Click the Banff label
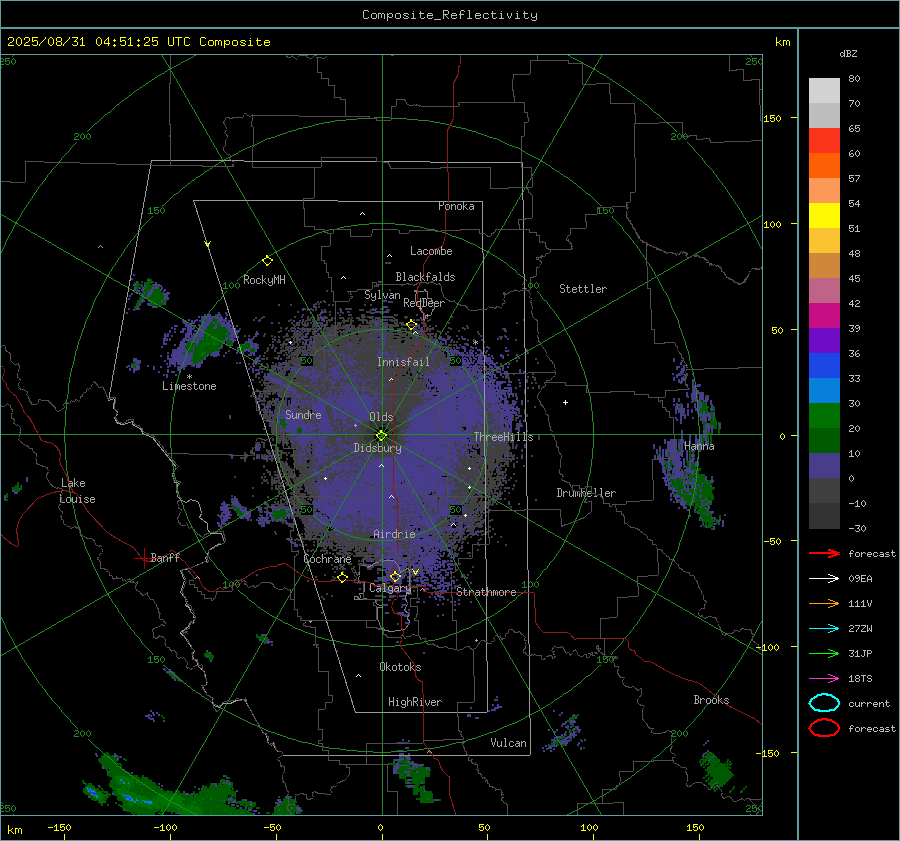Screen dimensions: 900x841 [165, 557]
